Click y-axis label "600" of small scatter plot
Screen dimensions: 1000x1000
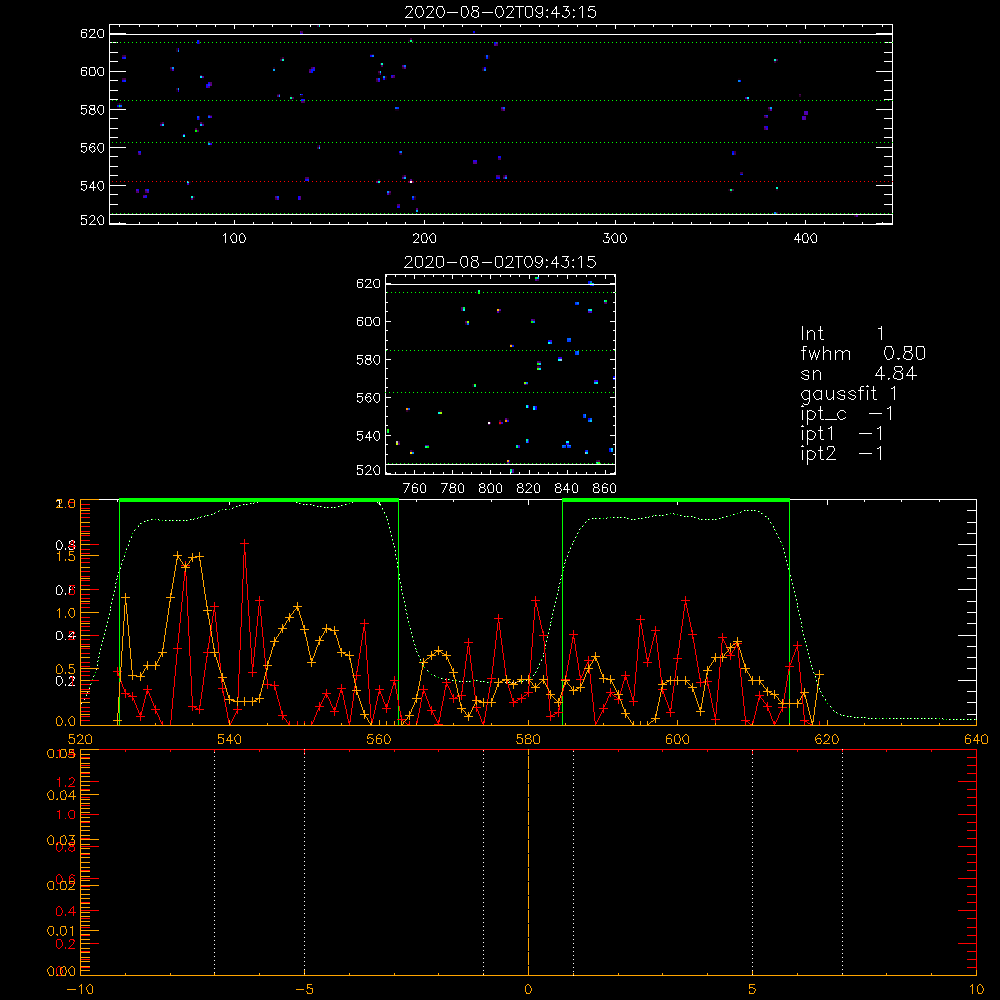coord(368,321)
